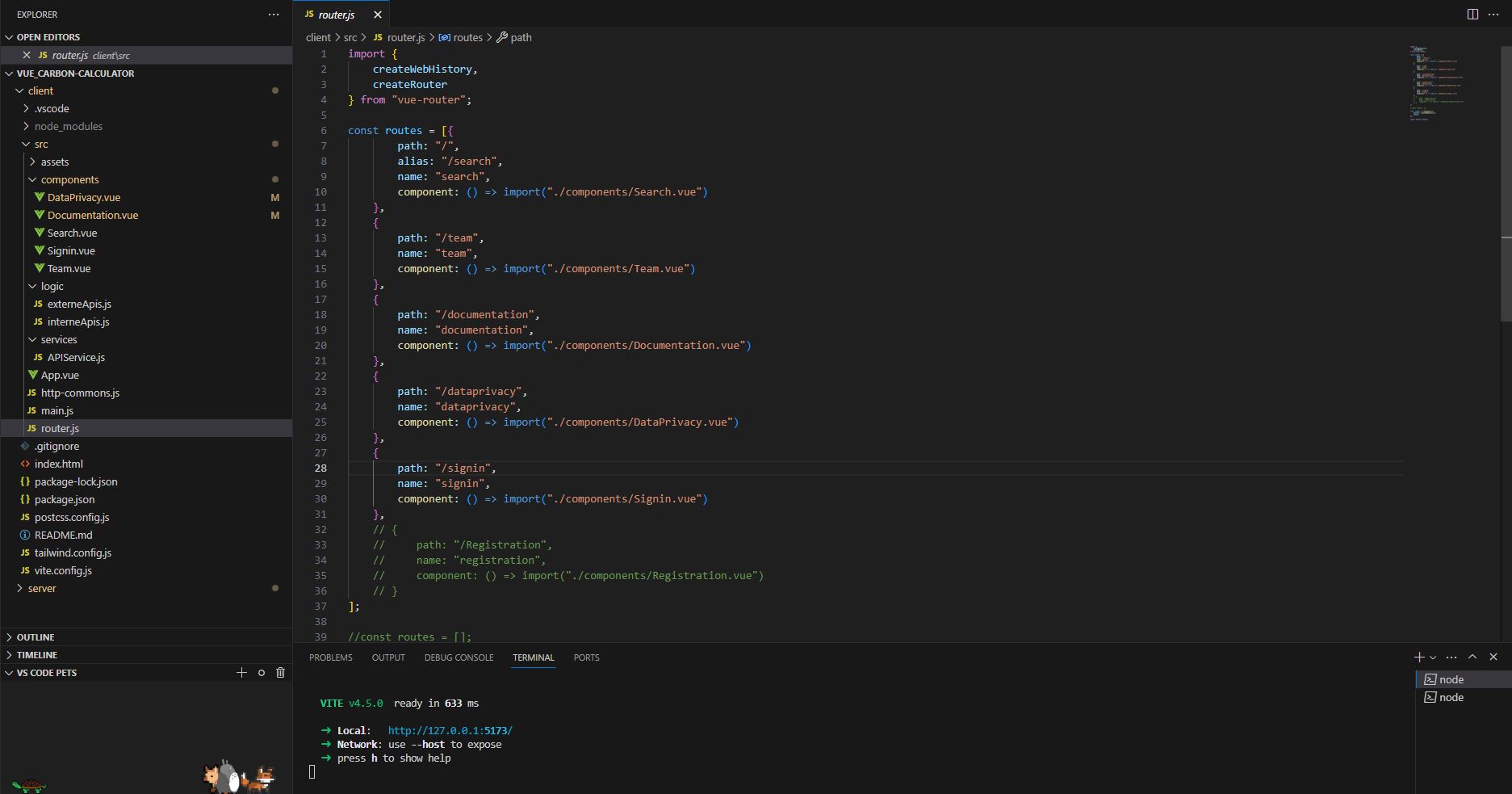Expand the node_modules folder
The image size is (1512, 794).
click(x=68, y=126)
